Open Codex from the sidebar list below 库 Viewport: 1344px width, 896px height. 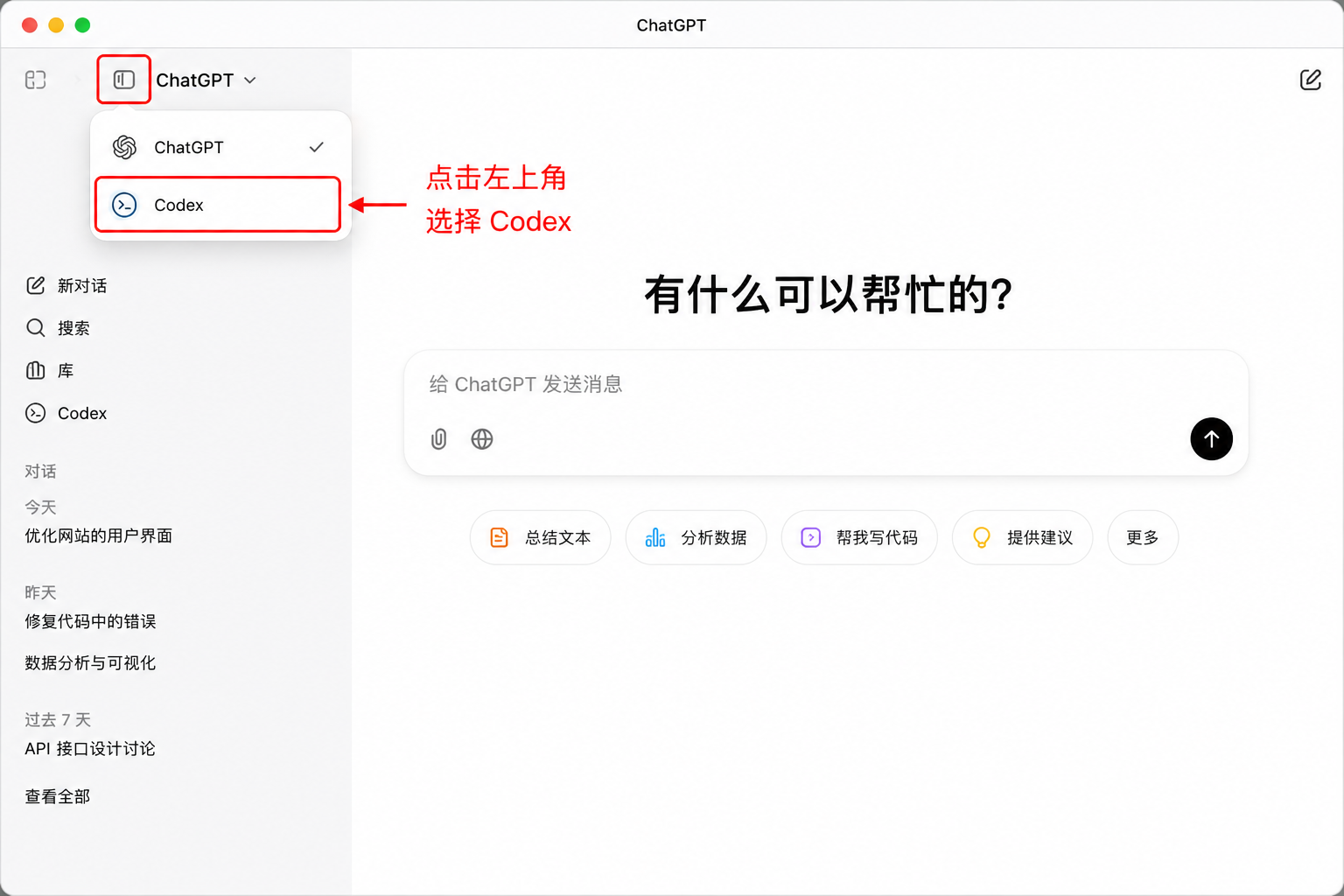[66, 413]
